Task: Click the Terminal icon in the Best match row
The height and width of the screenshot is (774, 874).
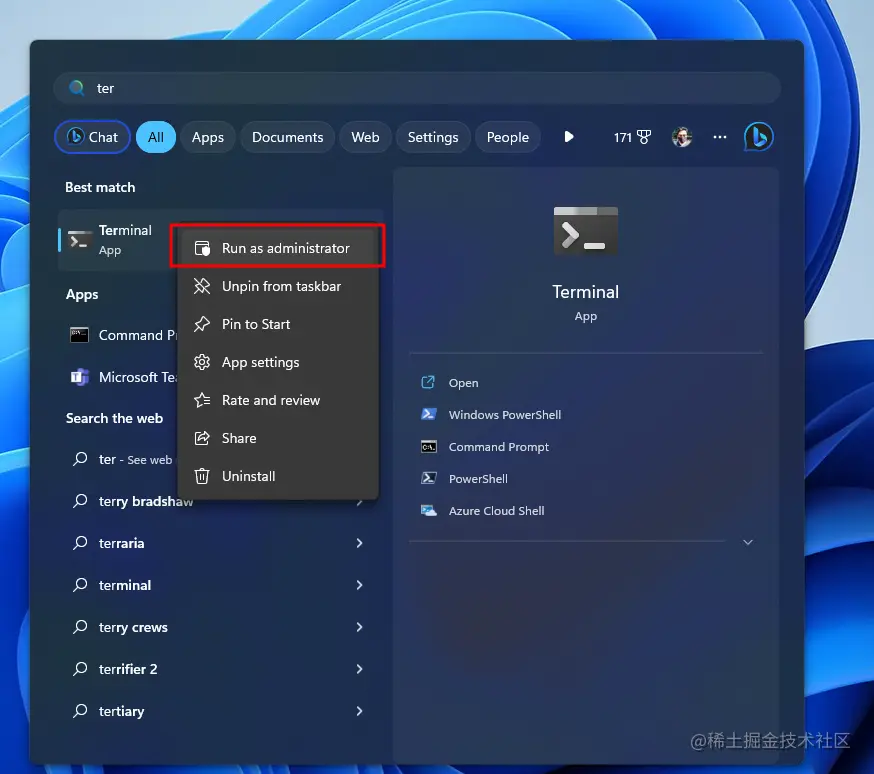Action: pyautogui.click(x=80, y=240)
